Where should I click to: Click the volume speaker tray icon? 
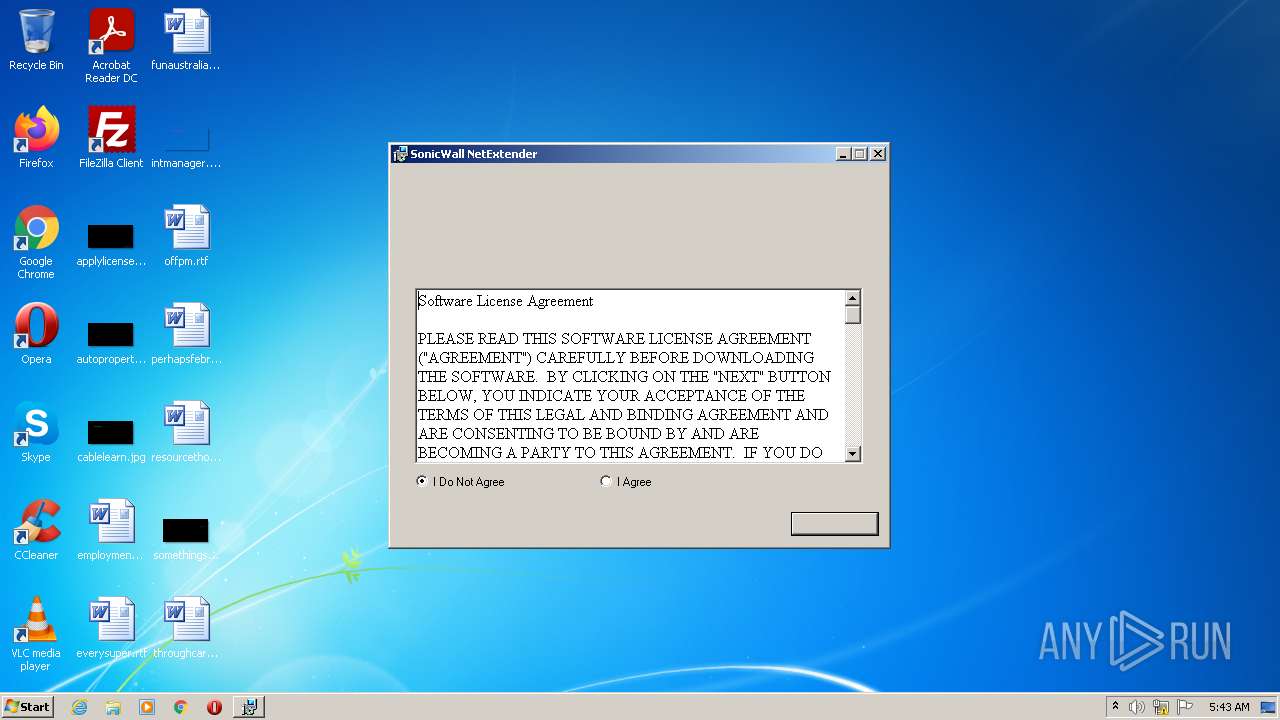point(1137,707)
